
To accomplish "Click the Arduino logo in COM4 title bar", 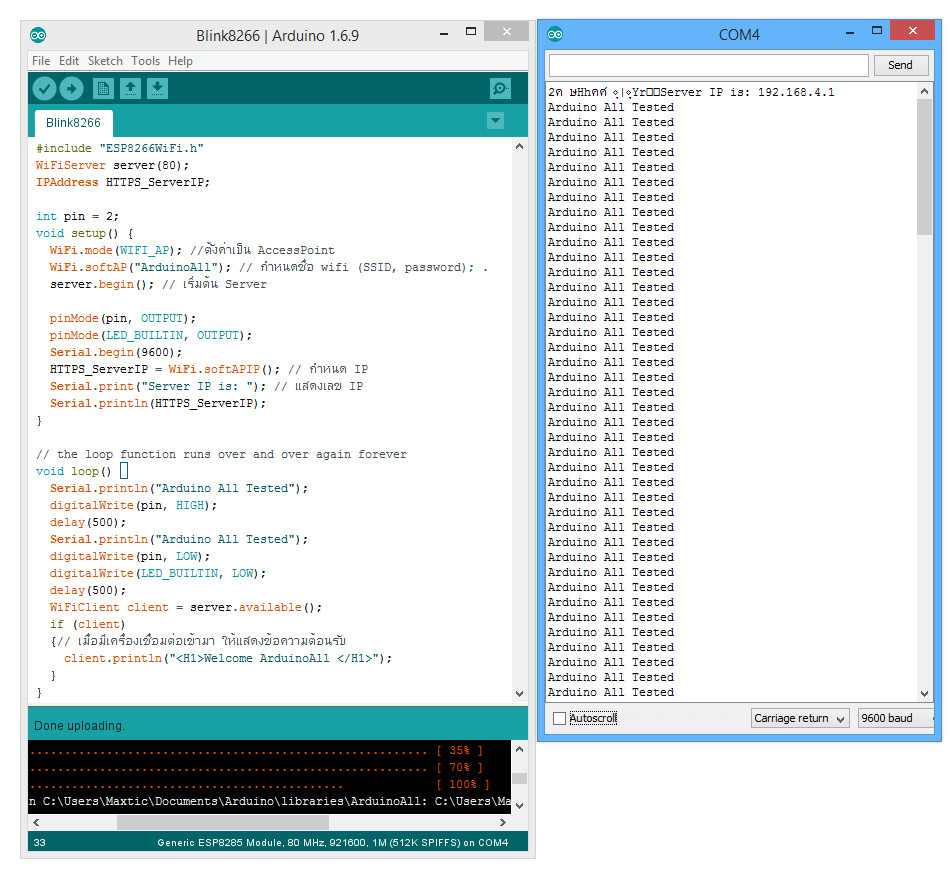I will (555, 35).
